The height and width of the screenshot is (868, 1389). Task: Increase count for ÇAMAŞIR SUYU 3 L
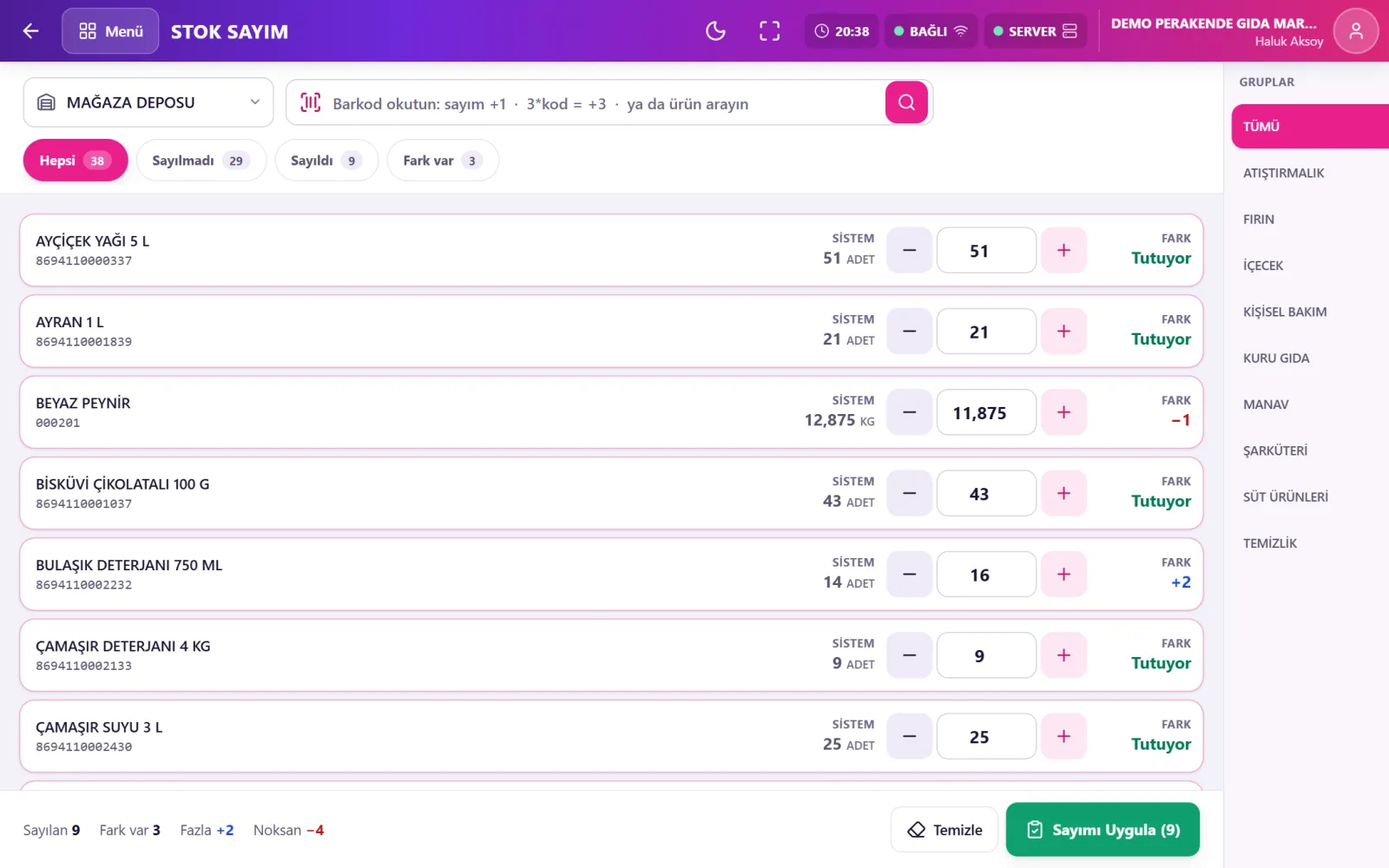[x=1063, y=736]
